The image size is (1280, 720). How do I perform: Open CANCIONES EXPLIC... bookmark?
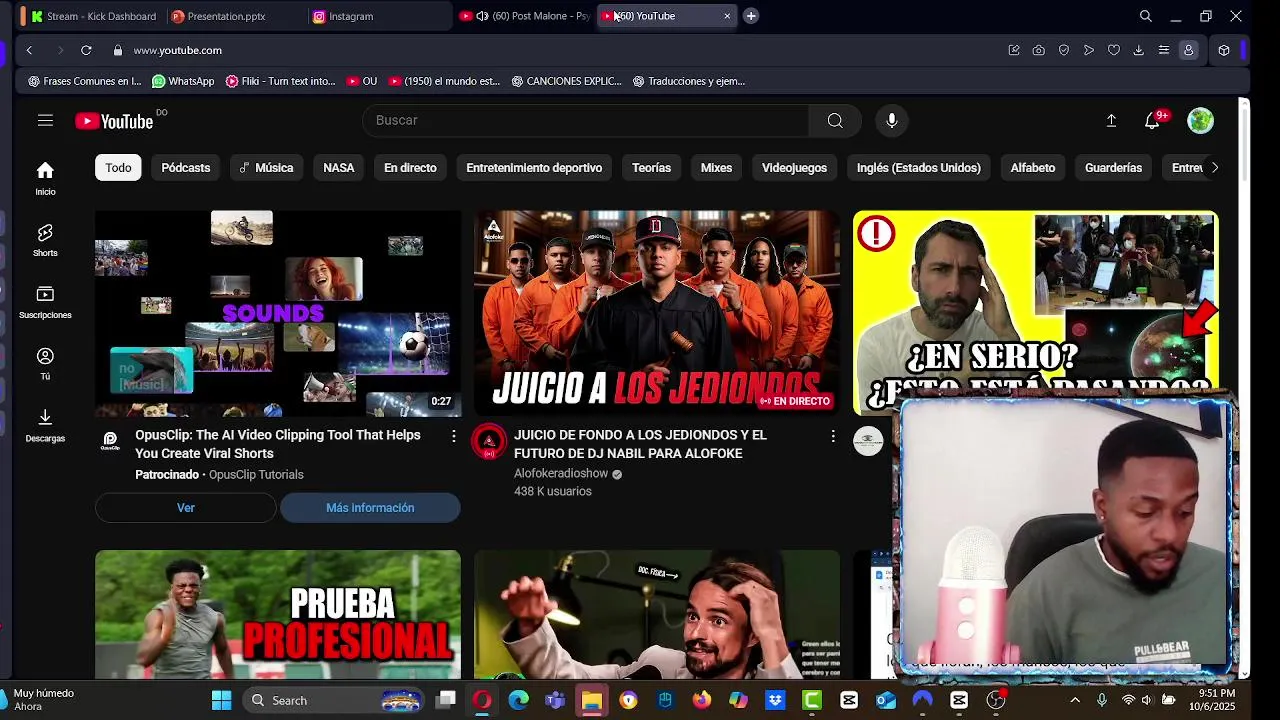tap(566, 81)
